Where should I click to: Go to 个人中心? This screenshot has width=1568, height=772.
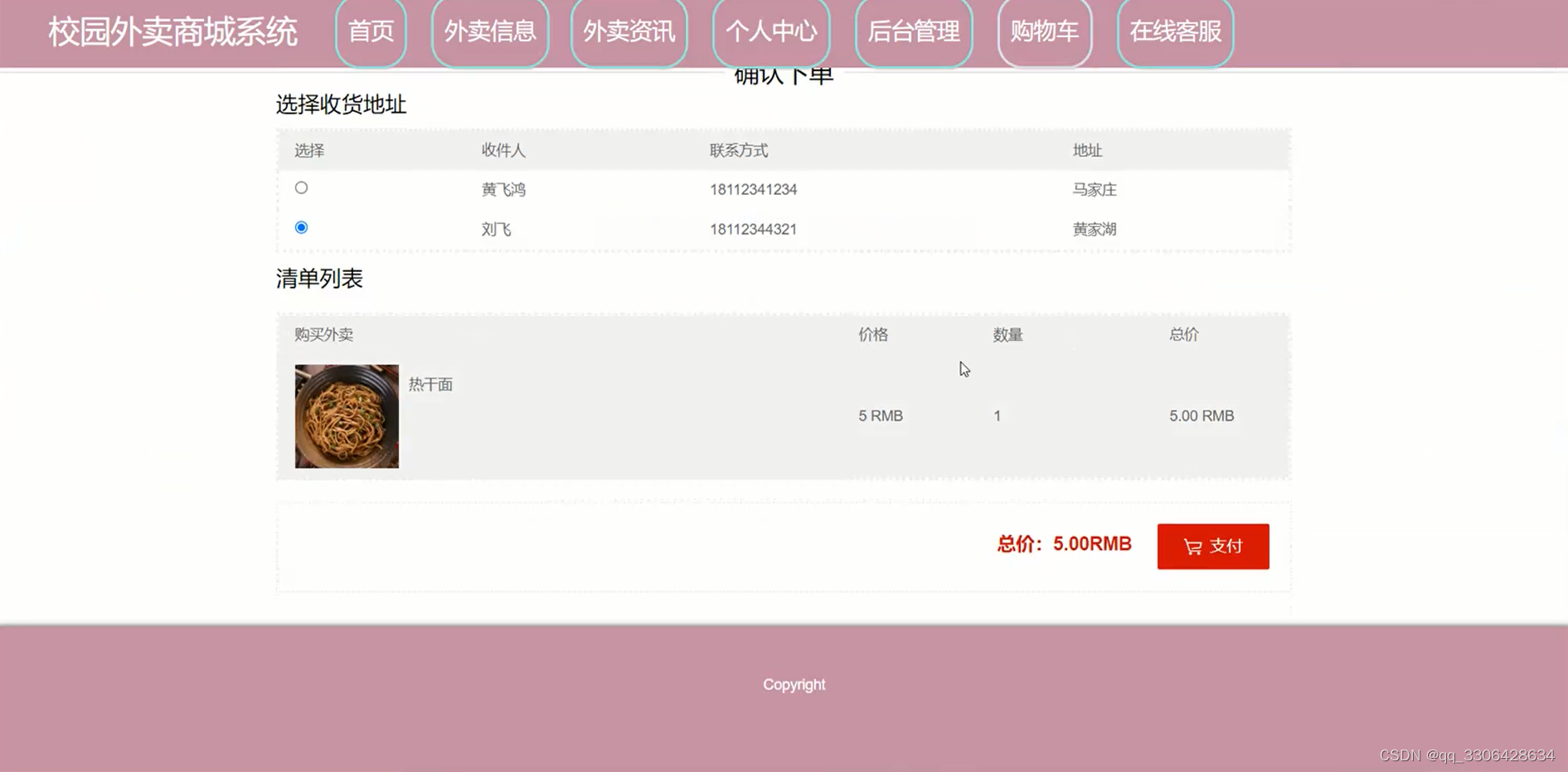coord(771,32)
